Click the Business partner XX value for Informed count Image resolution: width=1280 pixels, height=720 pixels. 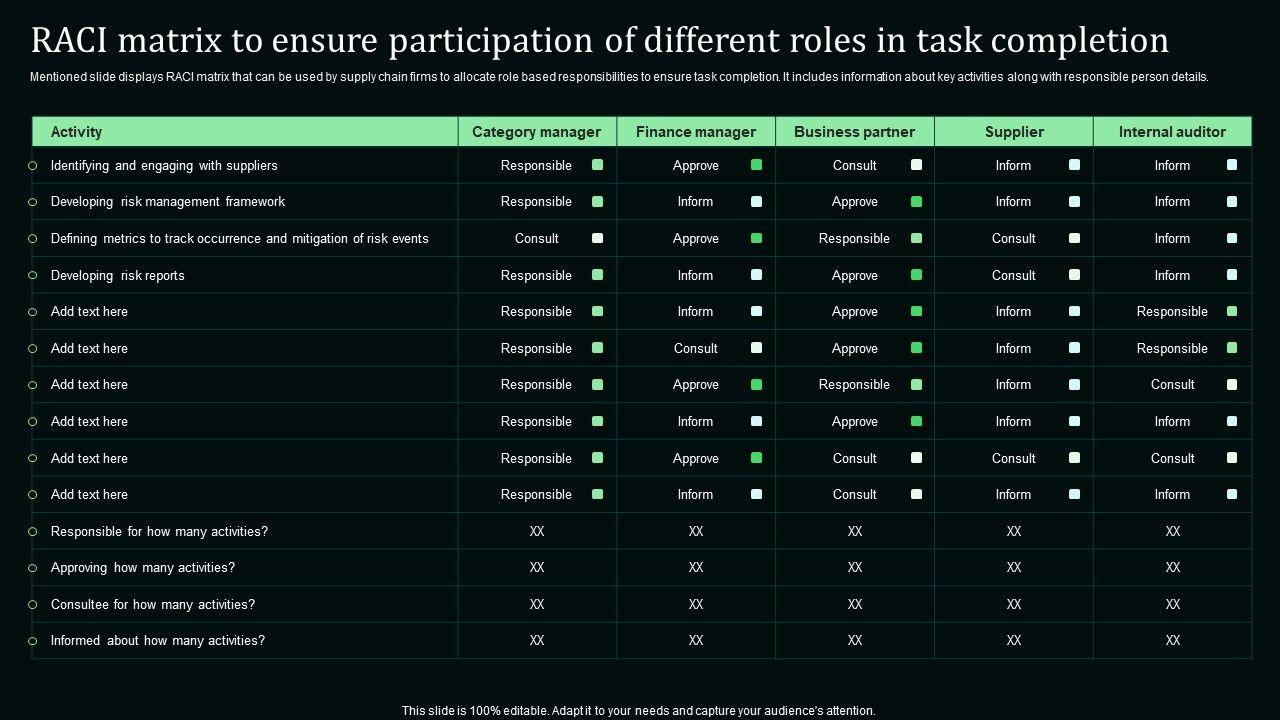[855, 641]
